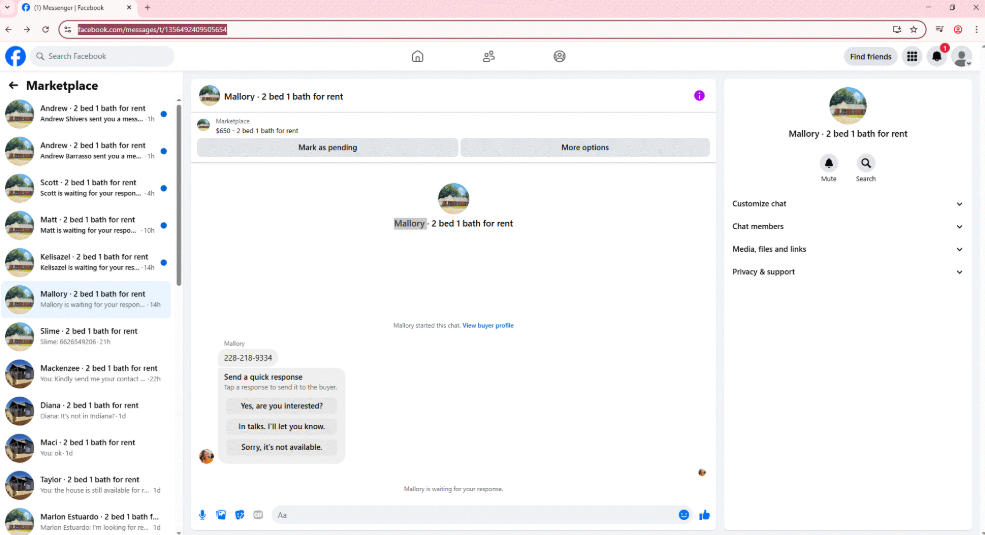Send 'Yes, are you interested?' quick response
The height and width of the screenshot is (535, 985).
281,406
